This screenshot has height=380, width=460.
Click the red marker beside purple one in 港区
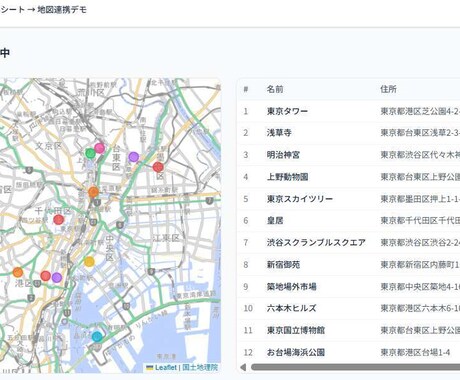[x=46, y=276]
